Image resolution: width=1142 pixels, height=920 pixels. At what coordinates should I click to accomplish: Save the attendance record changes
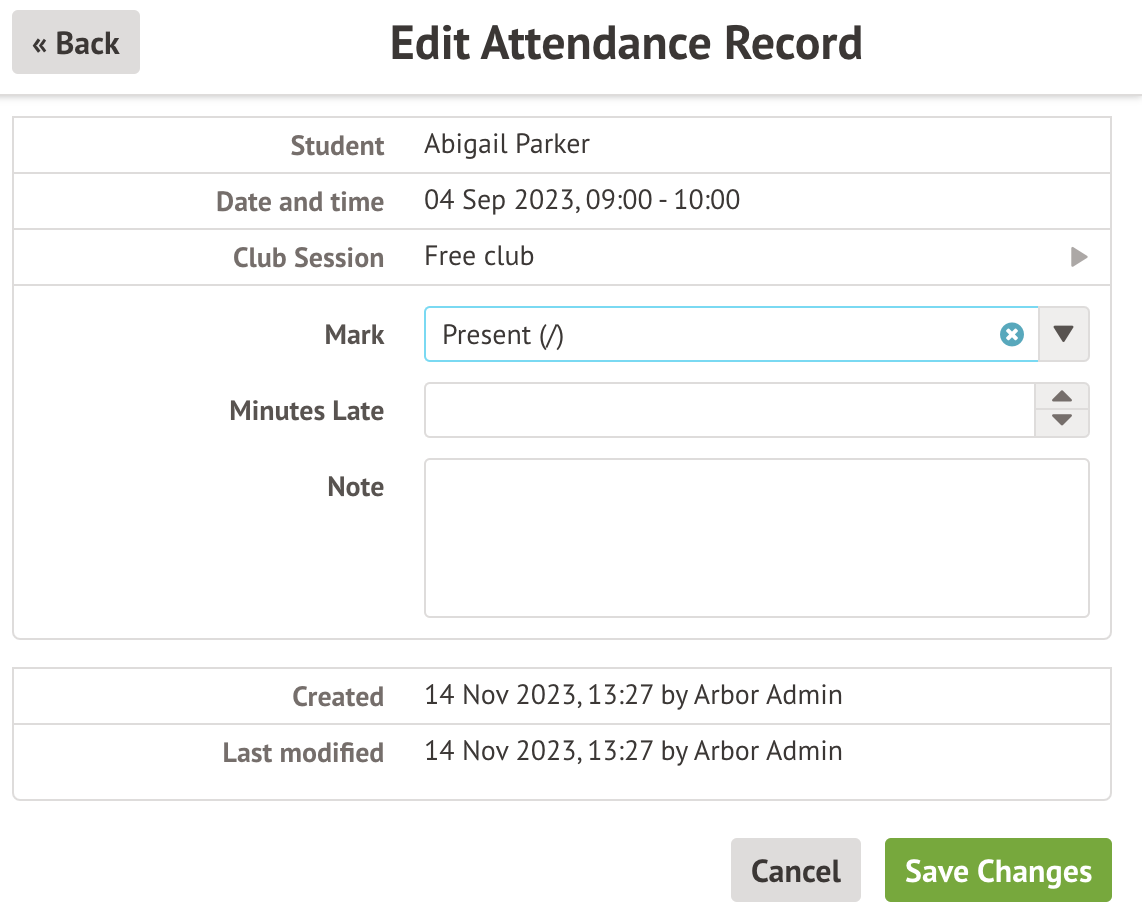(997, 870)
